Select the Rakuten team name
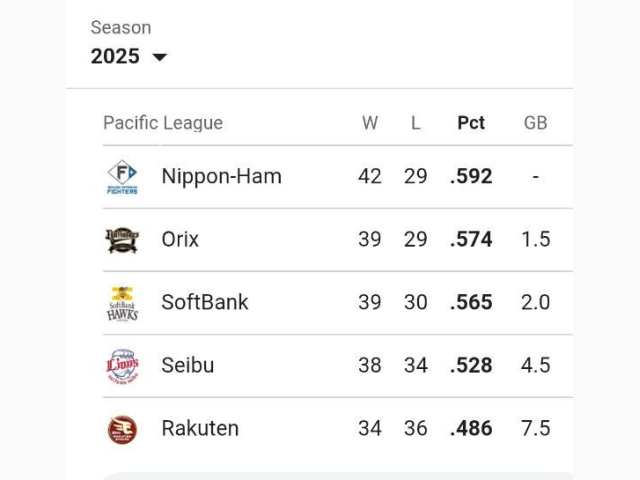640x480 pixels. point(200,429)
